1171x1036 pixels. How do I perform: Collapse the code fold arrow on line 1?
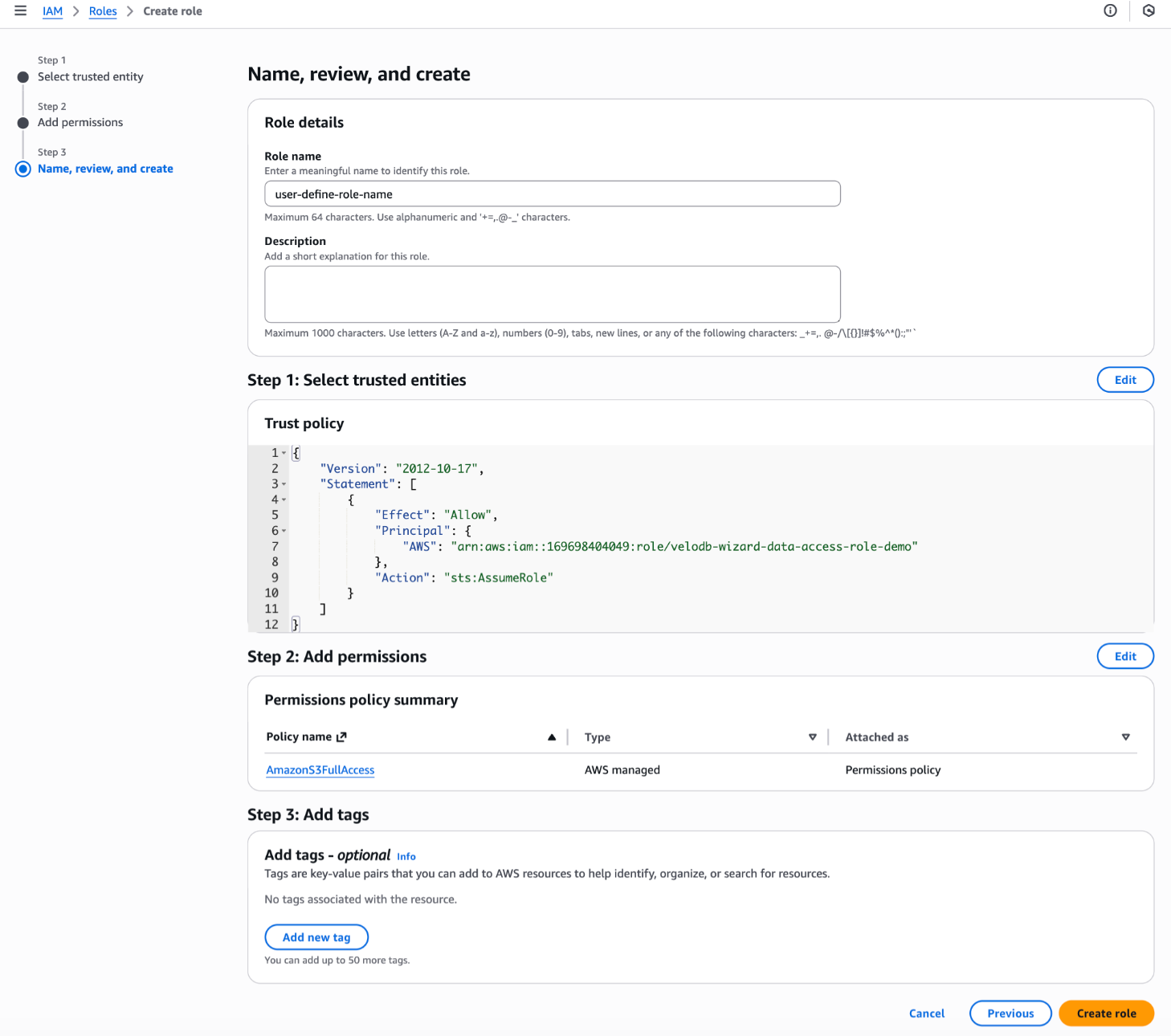[284, 454]
